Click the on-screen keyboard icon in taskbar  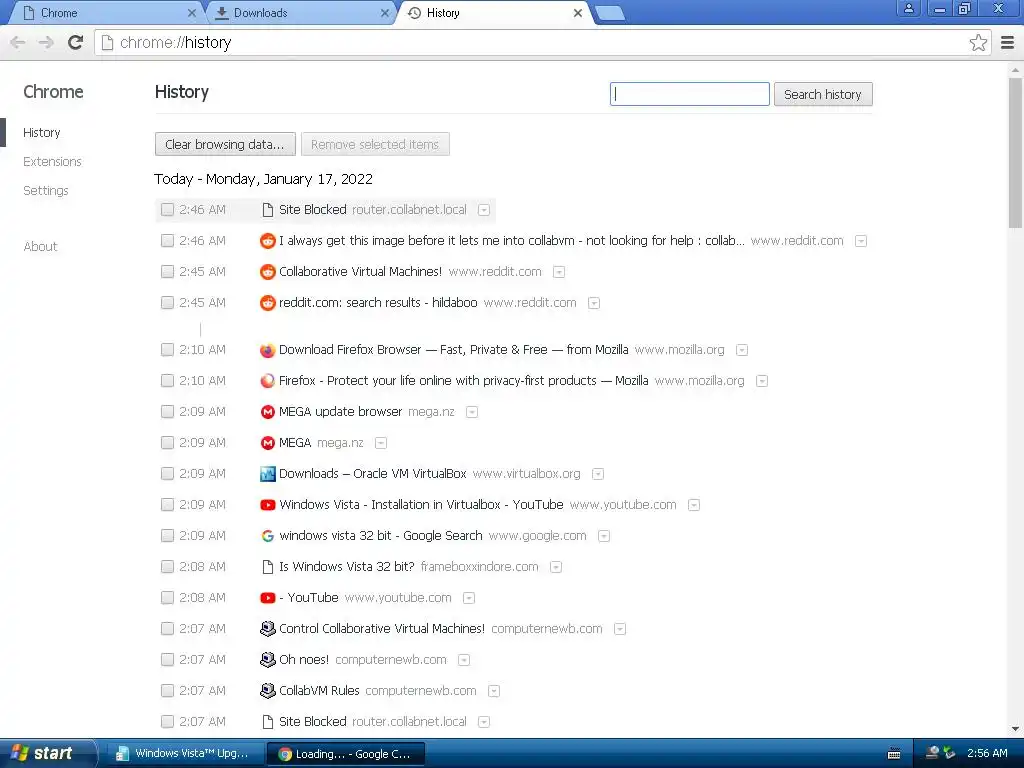(894, 754)
